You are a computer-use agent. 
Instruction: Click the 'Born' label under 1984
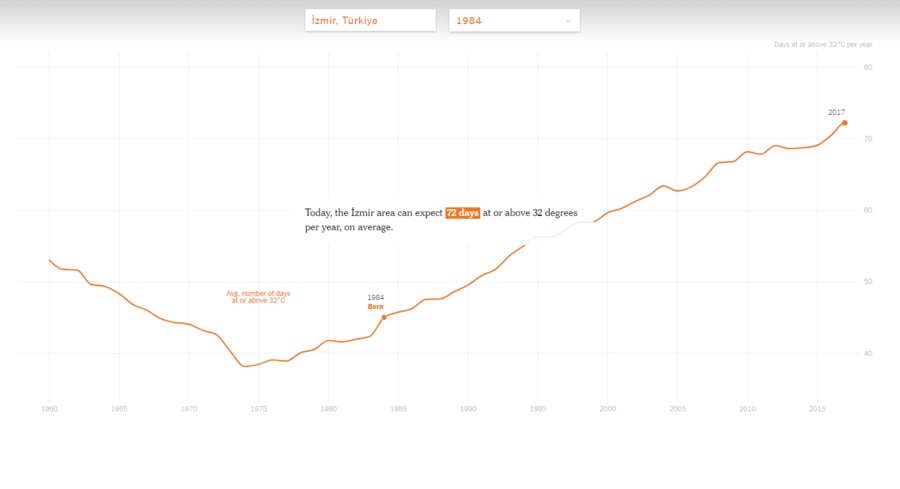coord(375,306)
